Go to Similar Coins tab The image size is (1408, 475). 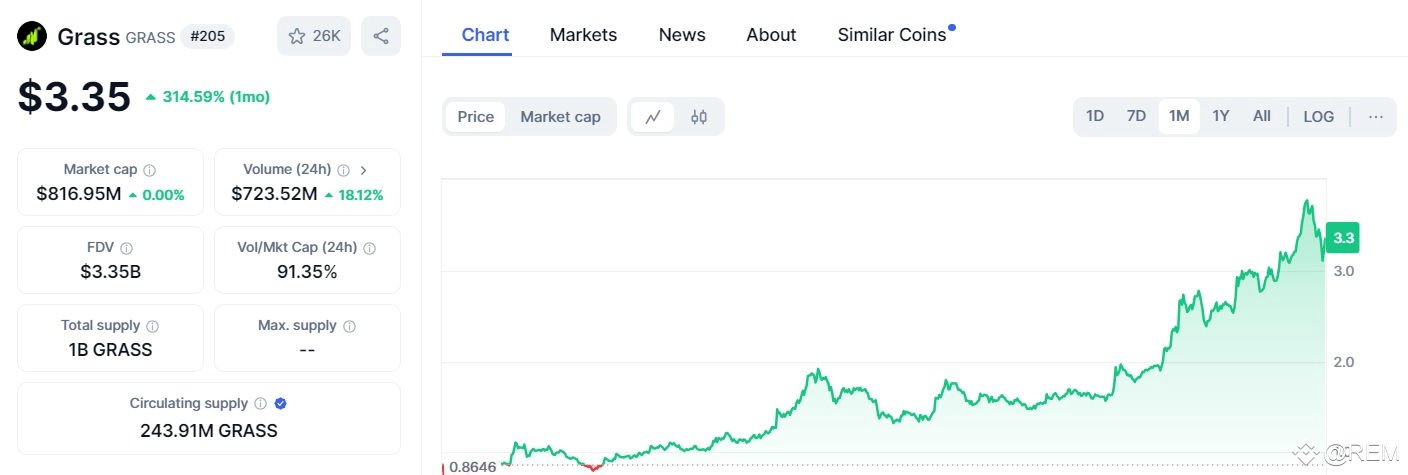tap(892, 35)
